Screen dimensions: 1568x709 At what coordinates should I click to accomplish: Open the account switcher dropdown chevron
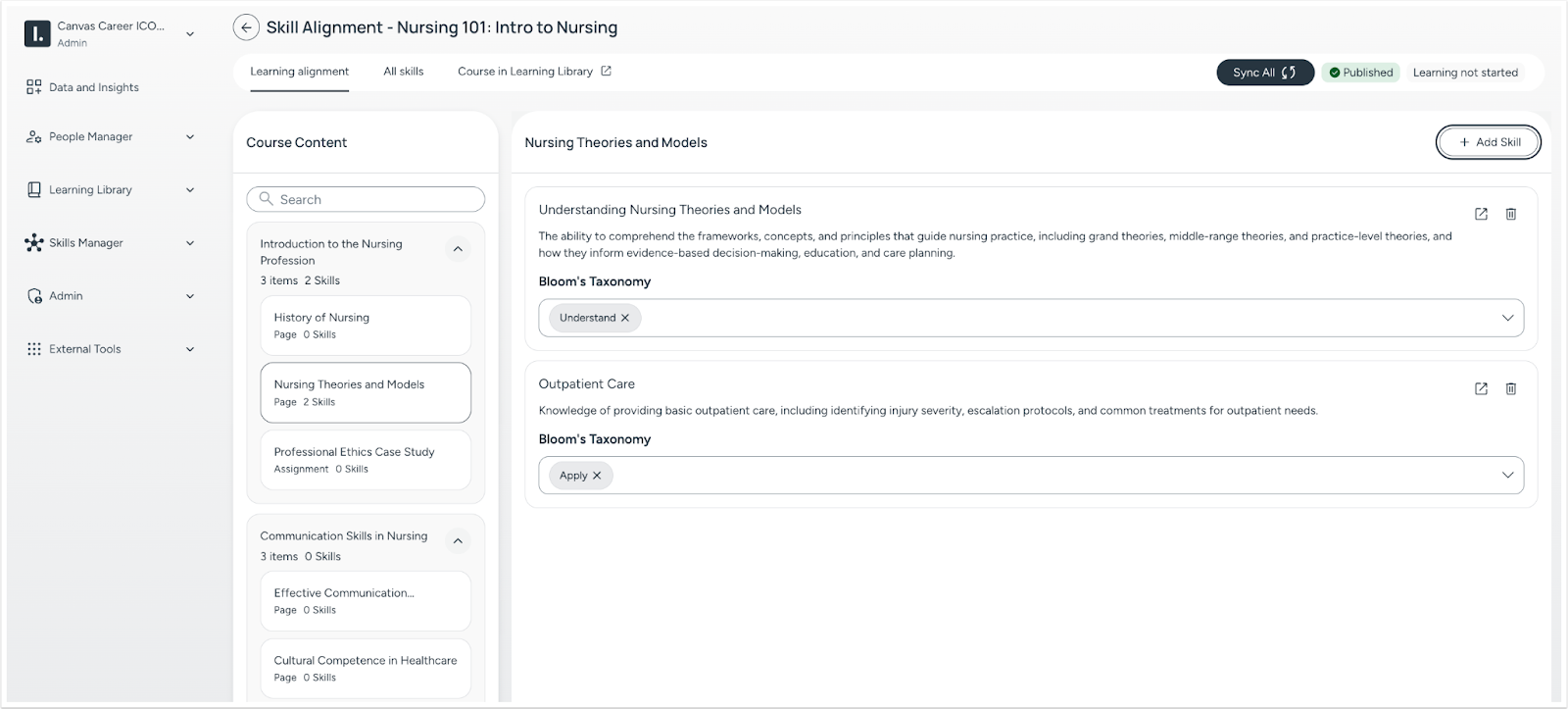[190, 34]
